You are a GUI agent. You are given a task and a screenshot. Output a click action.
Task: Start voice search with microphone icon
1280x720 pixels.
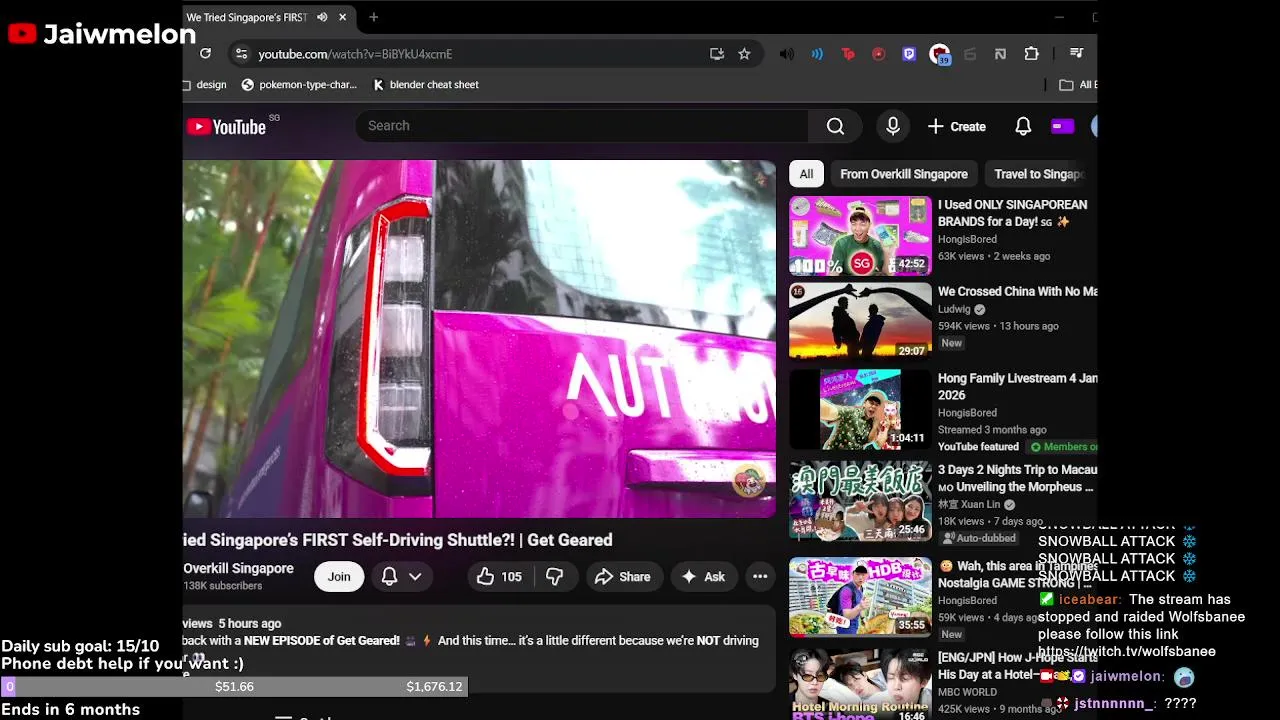893,126
